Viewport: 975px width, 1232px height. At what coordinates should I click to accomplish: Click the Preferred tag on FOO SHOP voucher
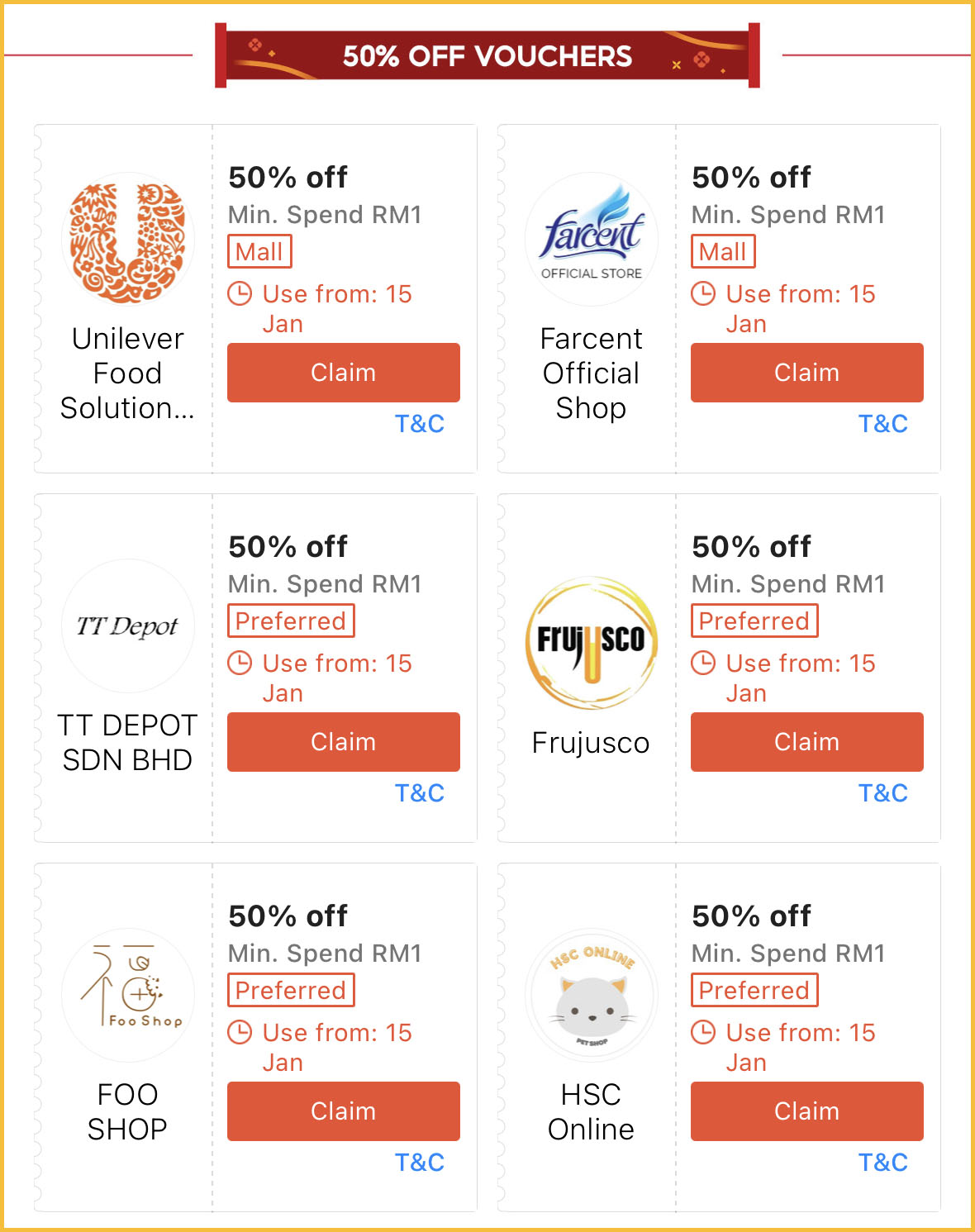tap(291, 991)
